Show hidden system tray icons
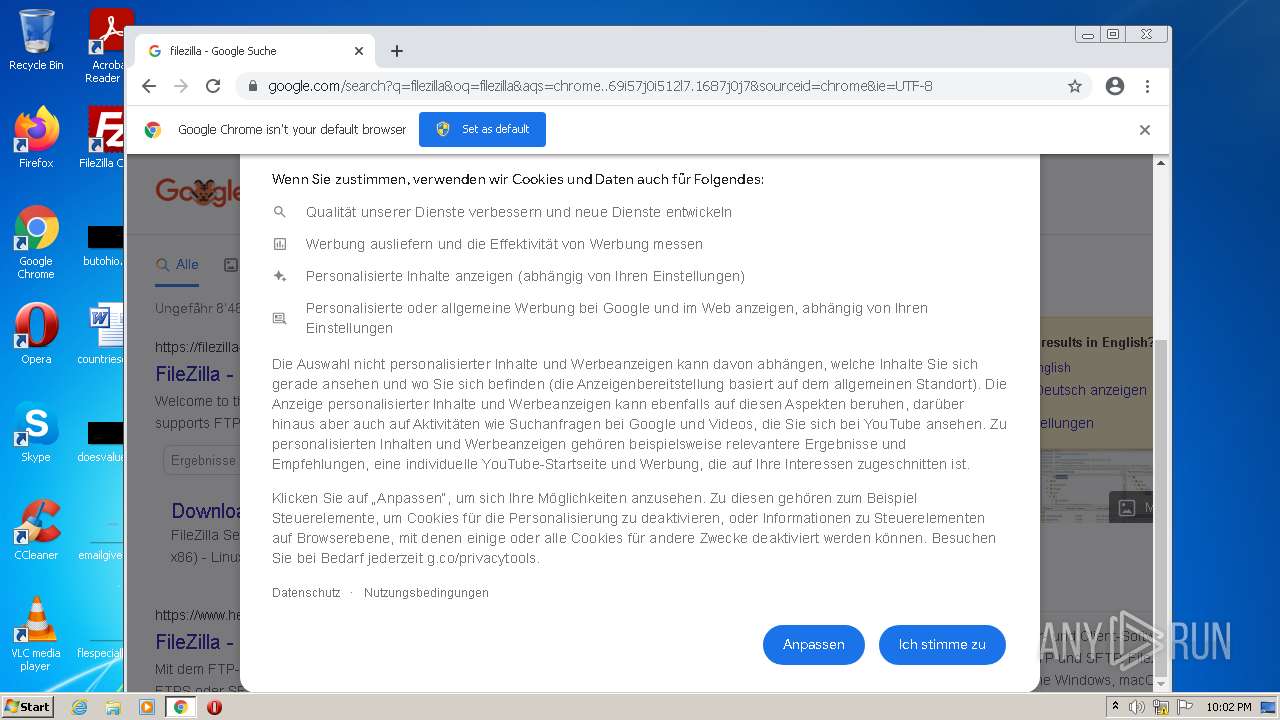Viewport: 1280px width, 720px height. point(1115,707)
